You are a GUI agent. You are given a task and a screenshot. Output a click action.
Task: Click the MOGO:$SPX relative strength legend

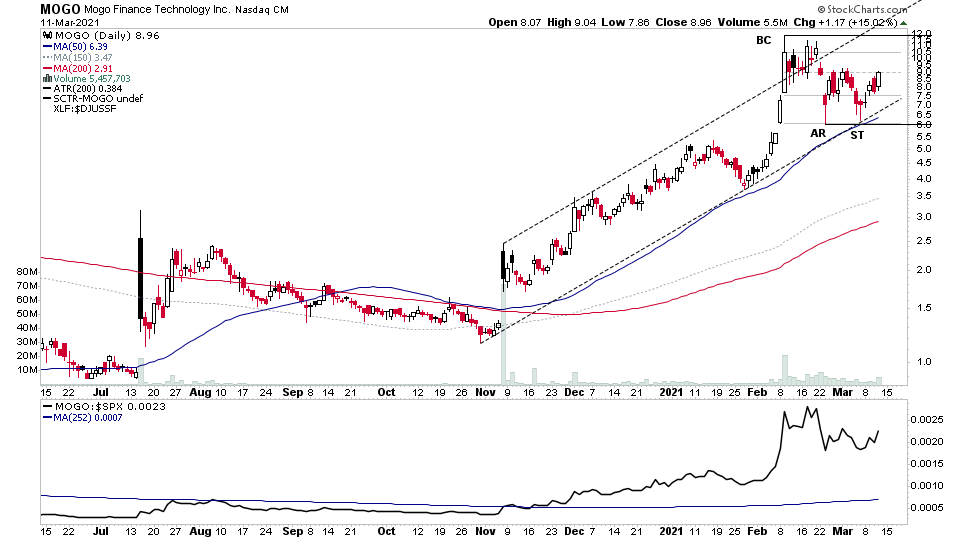pos(104,407)
